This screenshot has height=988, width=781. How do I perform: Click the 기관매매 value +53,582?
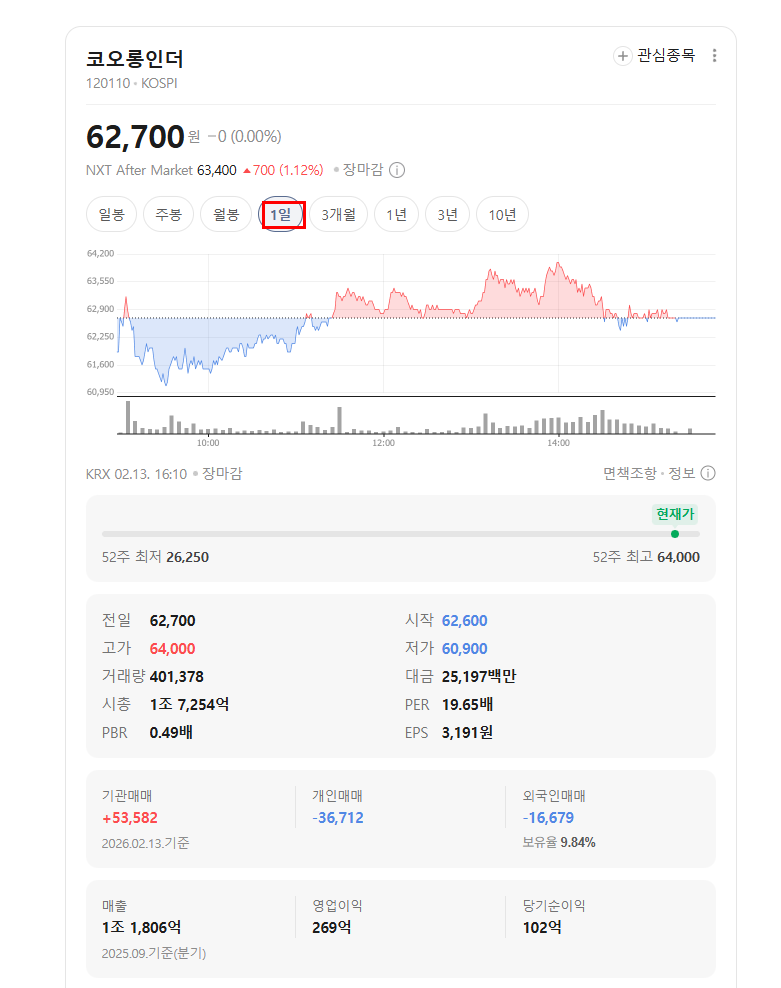[130, 818]
